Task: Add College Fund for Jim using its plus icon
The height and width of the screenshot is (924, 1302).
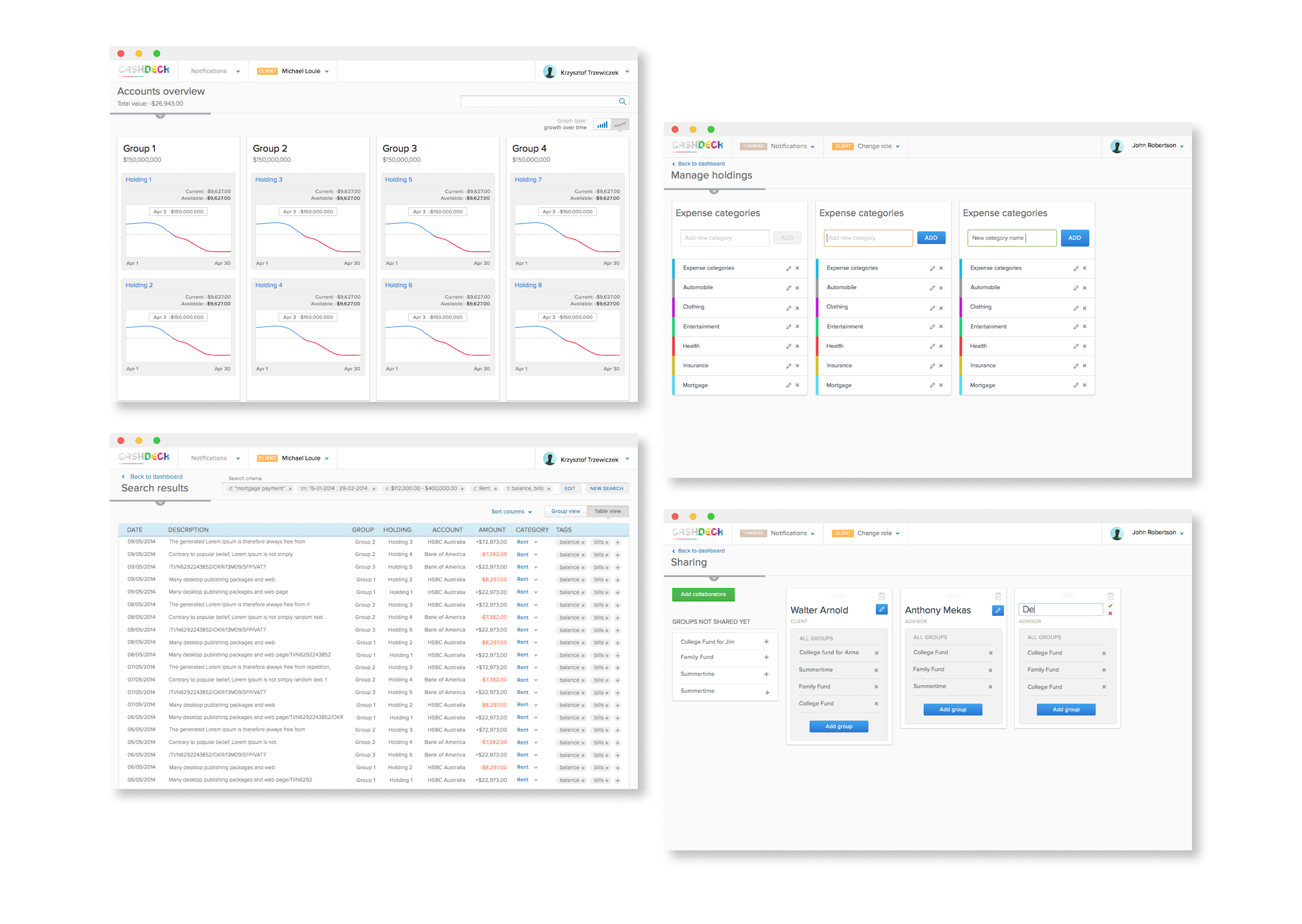Action: (x=767, y=641)
